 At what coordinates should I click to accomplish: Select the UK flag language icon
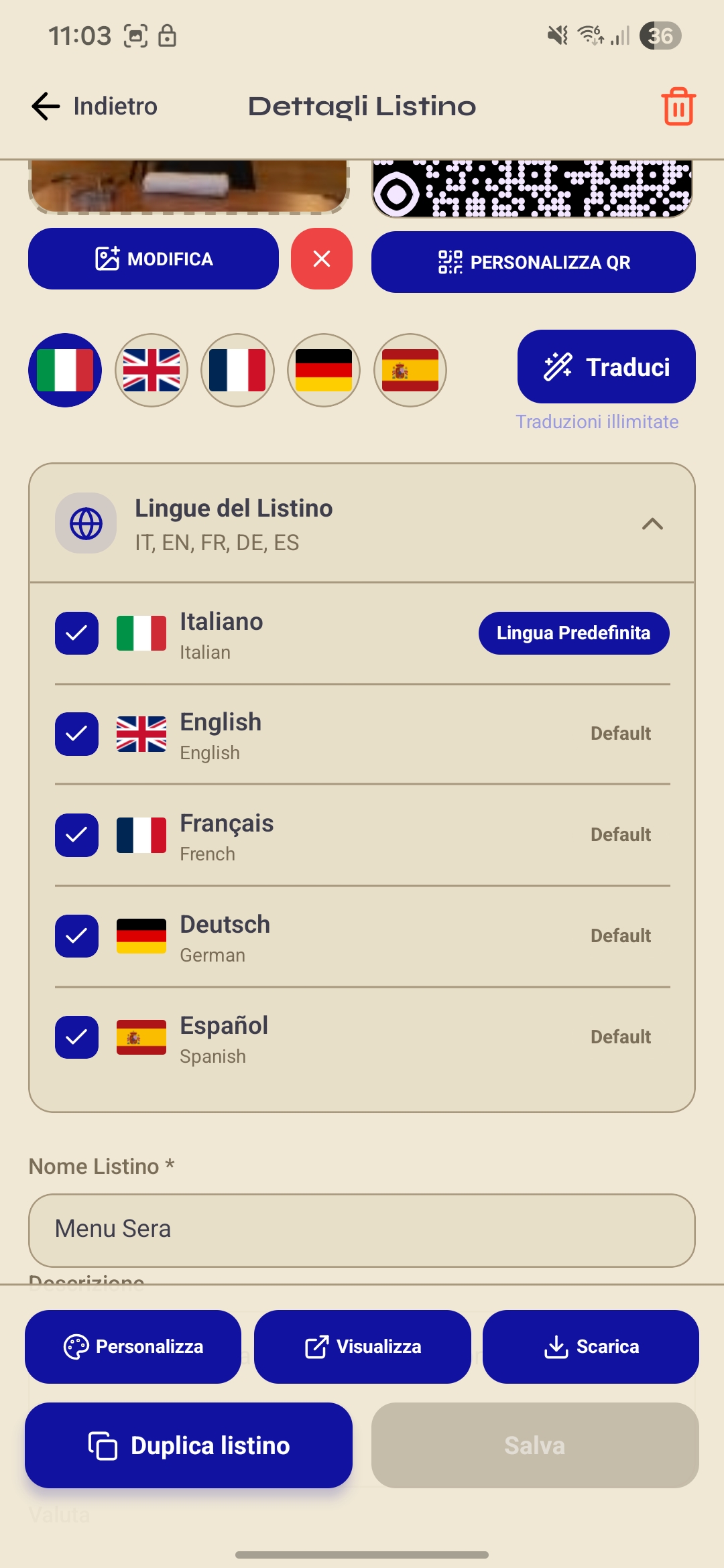151,370
